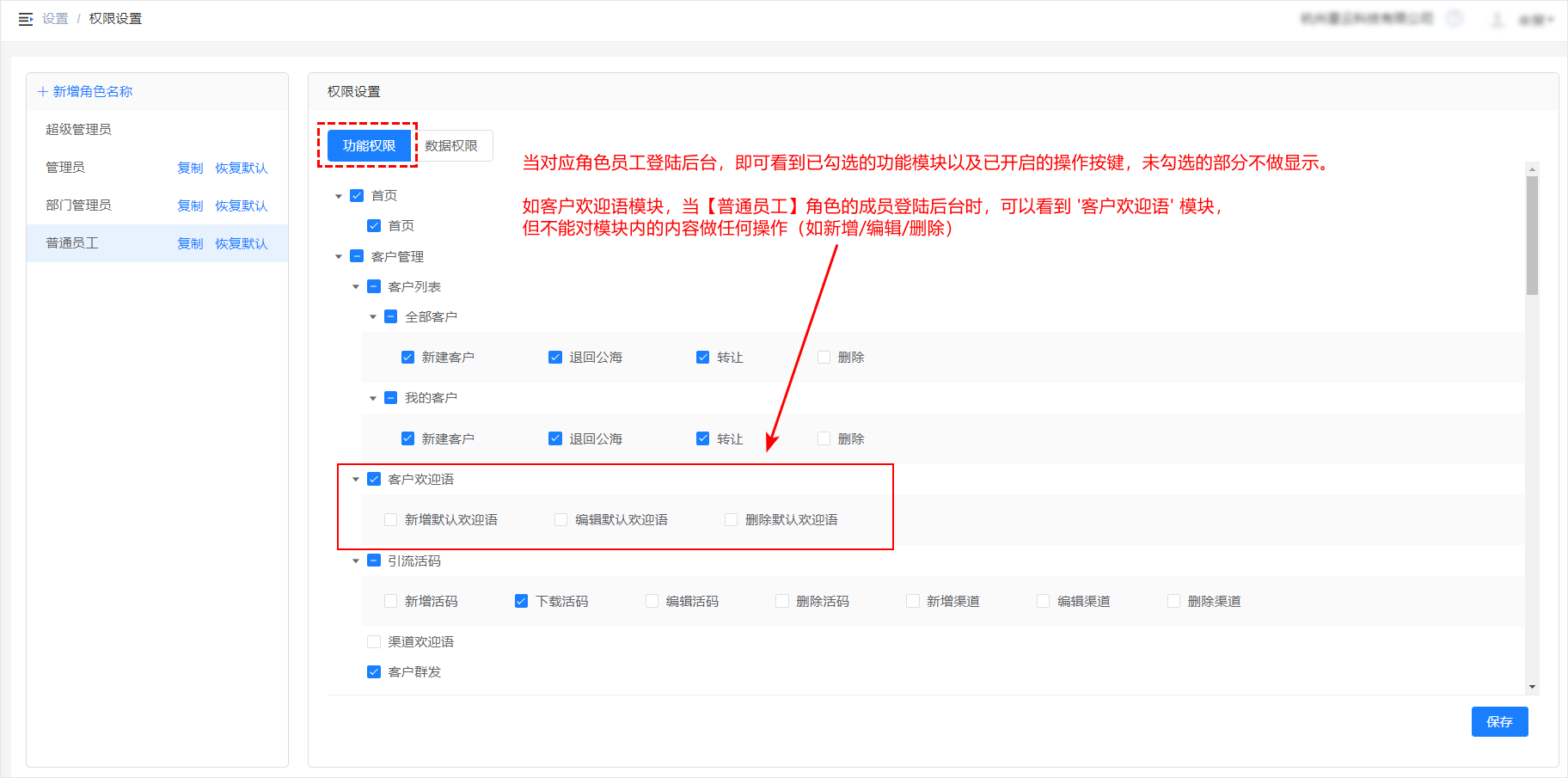Uncheck the child 首页 checkbox under 首页
Image resolution: width=1568 pixels, height=778 pixels.
374,226
